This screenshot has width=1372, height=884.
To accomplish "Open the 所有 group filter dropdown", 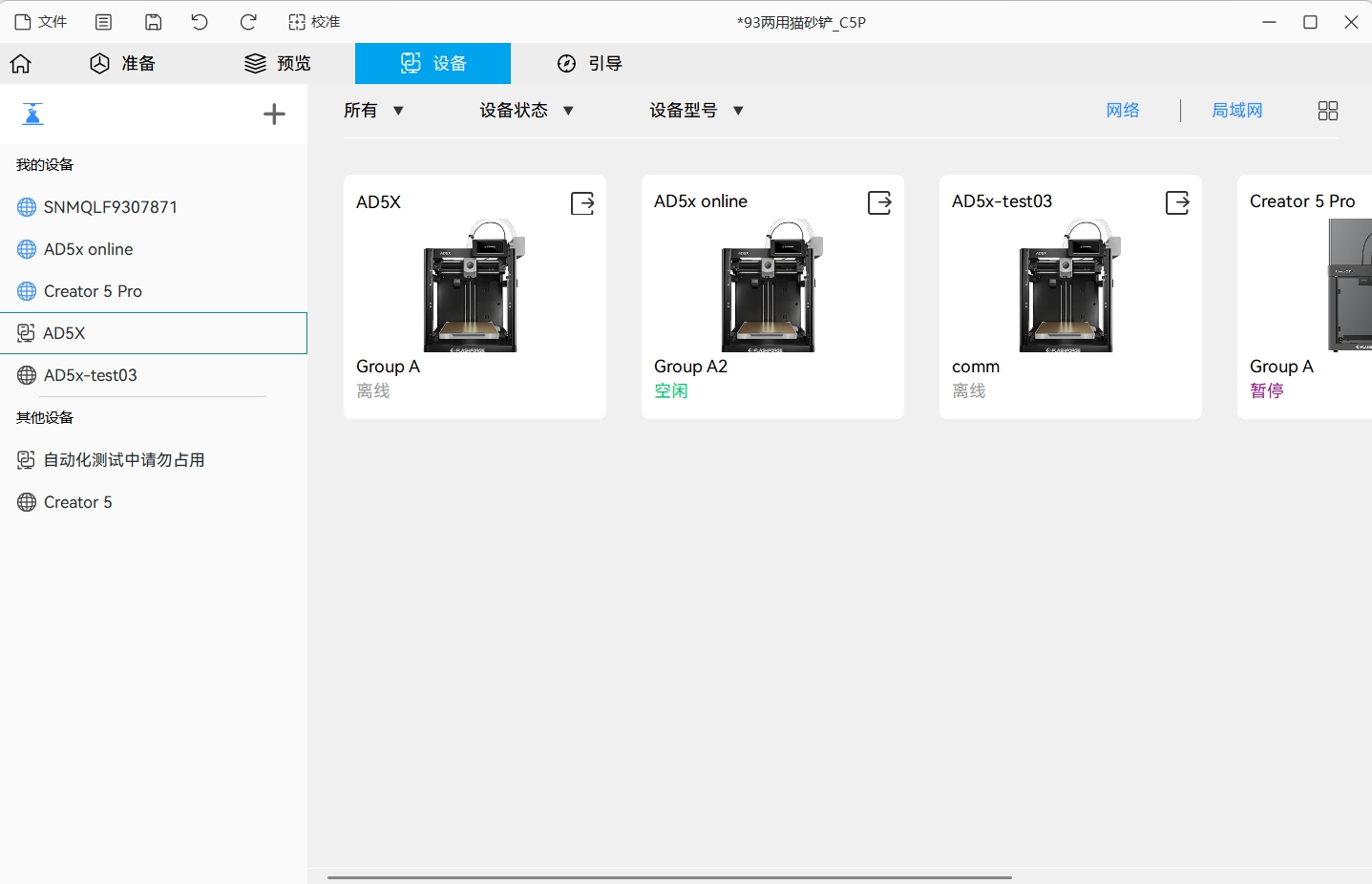I will (x=374, y=111).
